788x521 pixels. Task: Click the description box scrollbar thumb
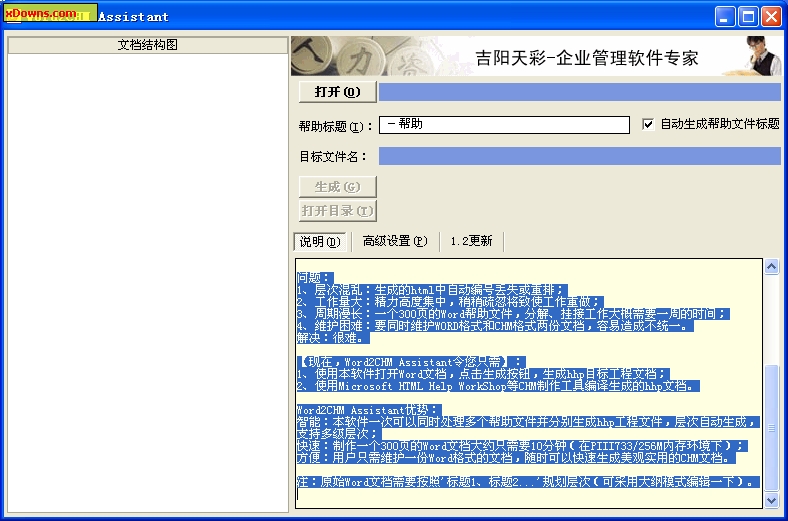click(771, 428)
